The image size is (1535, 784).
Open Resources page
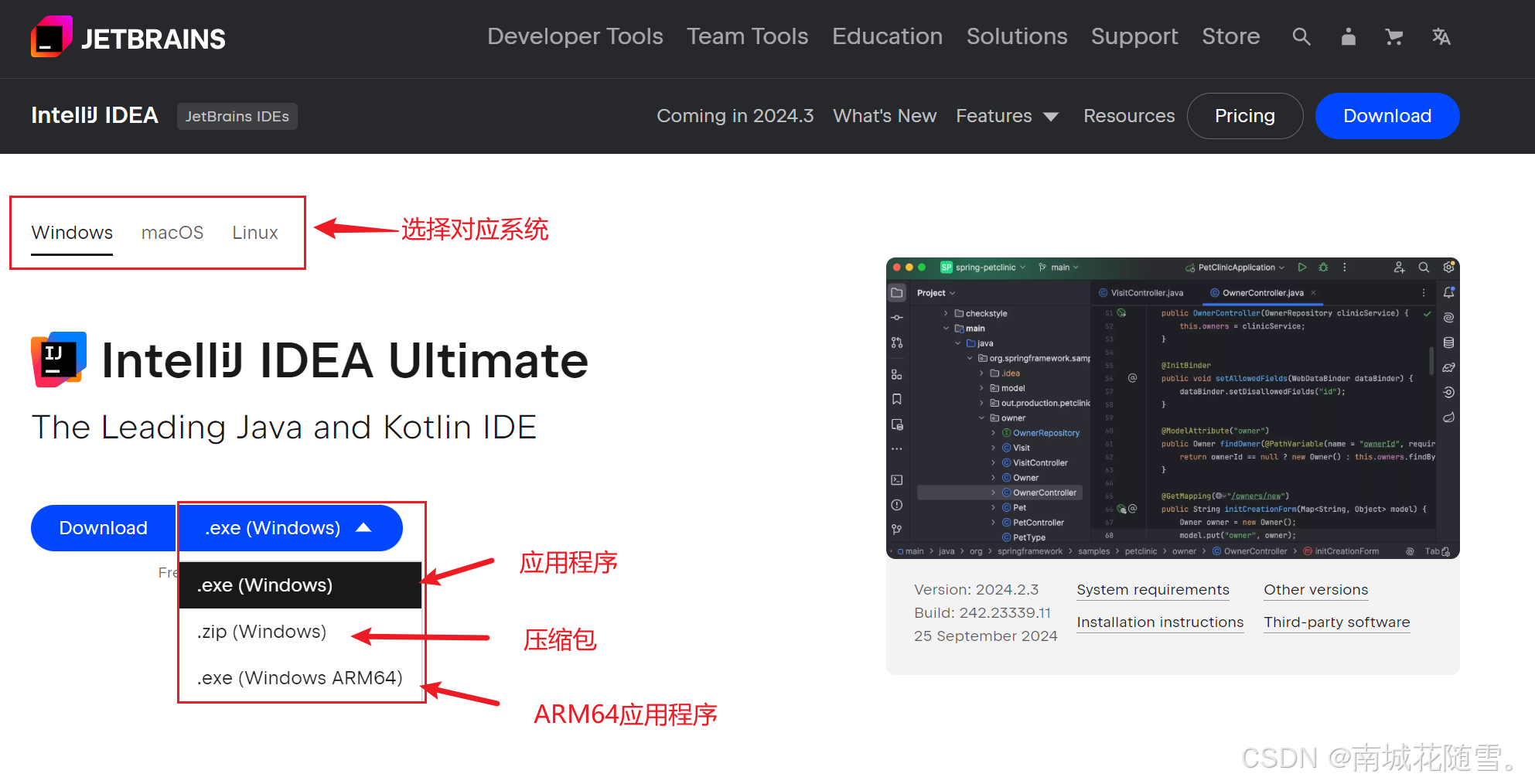(1129, 116)
